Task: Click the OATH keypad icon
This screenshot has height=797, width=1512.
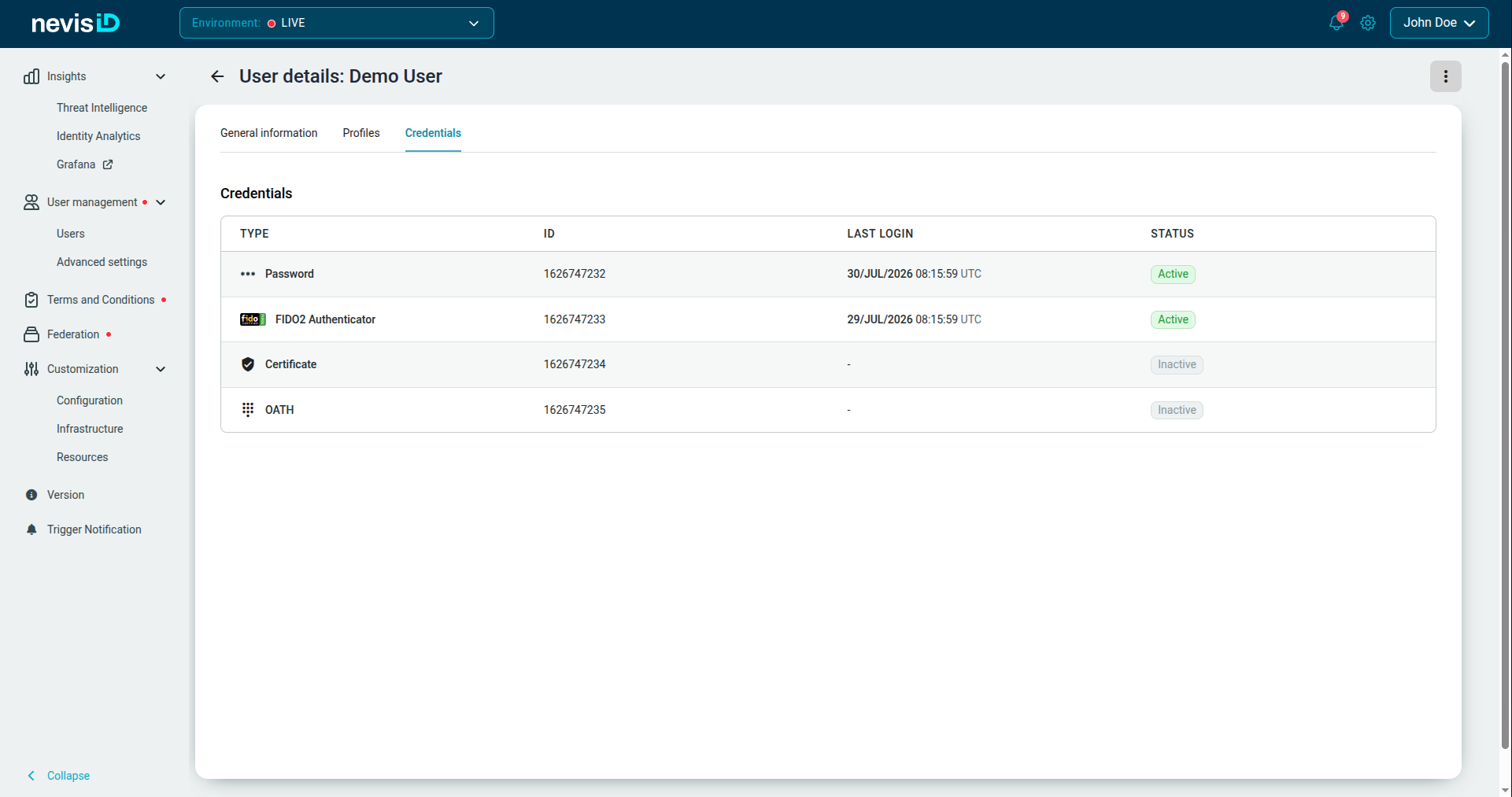Action: click(248, 410)
